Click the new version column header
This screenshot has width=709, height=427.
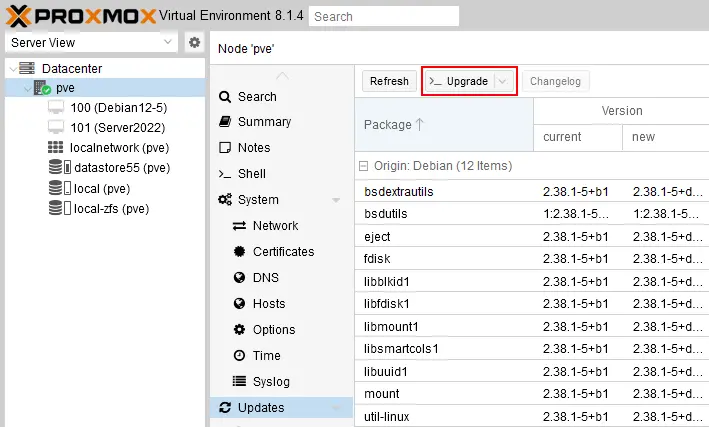tap(666, 137)
